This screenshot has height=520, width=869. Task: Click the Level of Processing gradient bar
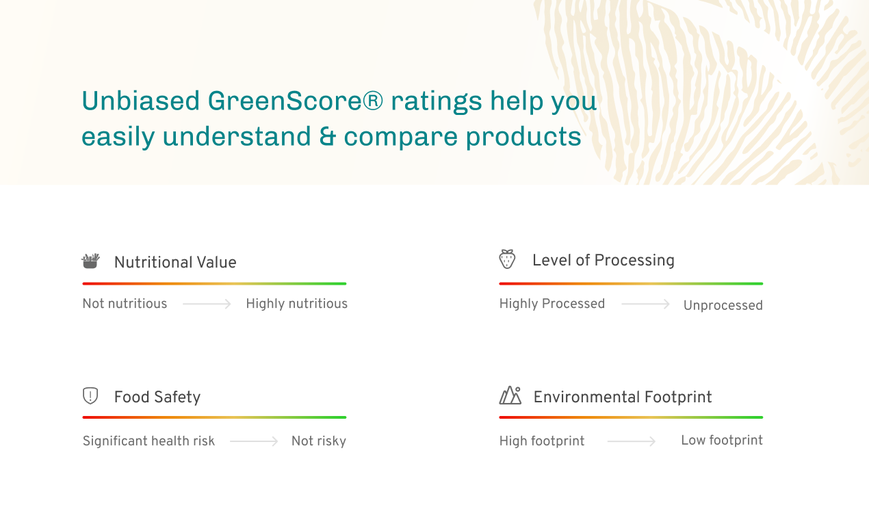click(631, 284)
